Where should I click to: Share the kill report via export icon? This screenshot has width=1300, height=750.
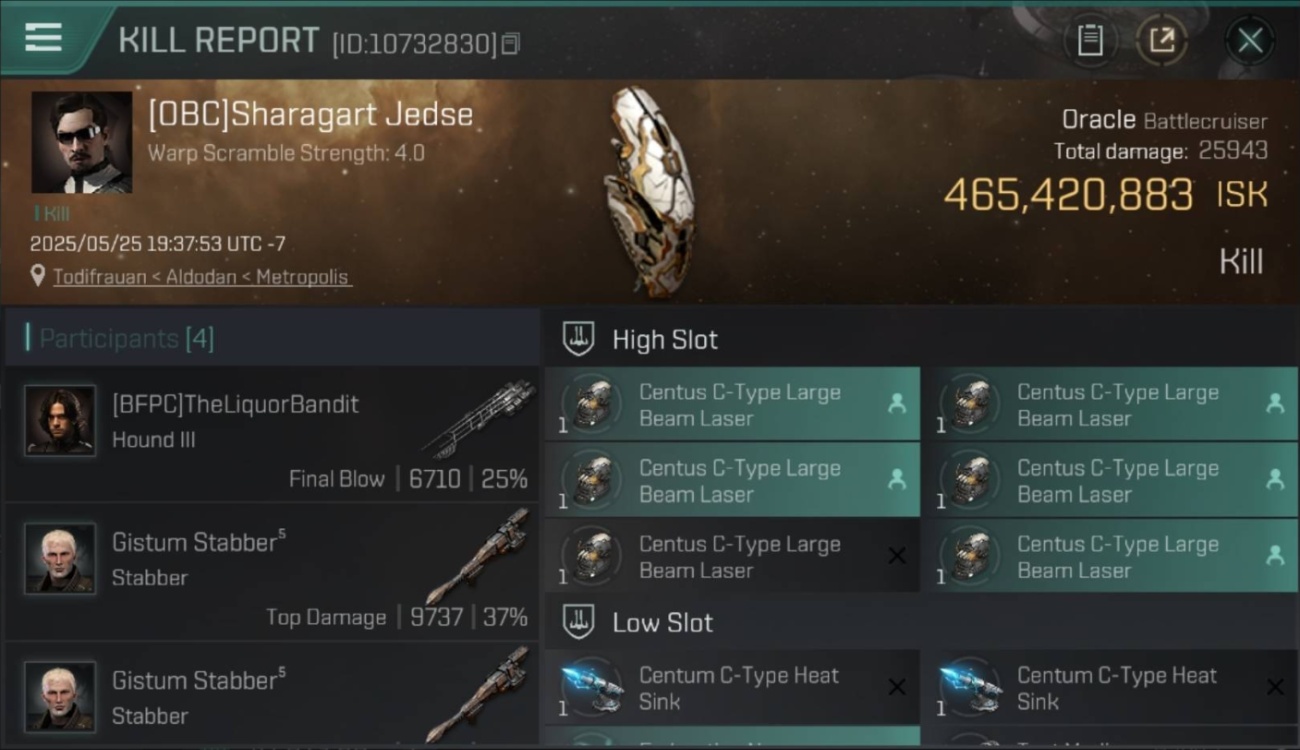[x=1162, y=40]
